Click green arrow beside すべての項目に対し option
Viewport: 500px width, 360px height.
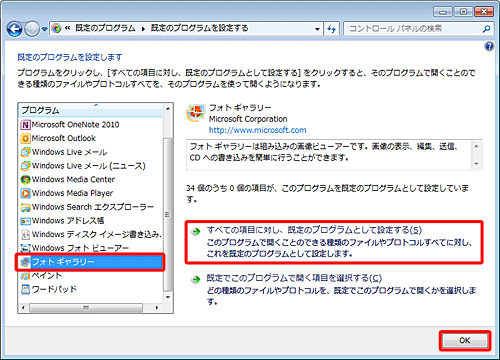click(196, 231)
